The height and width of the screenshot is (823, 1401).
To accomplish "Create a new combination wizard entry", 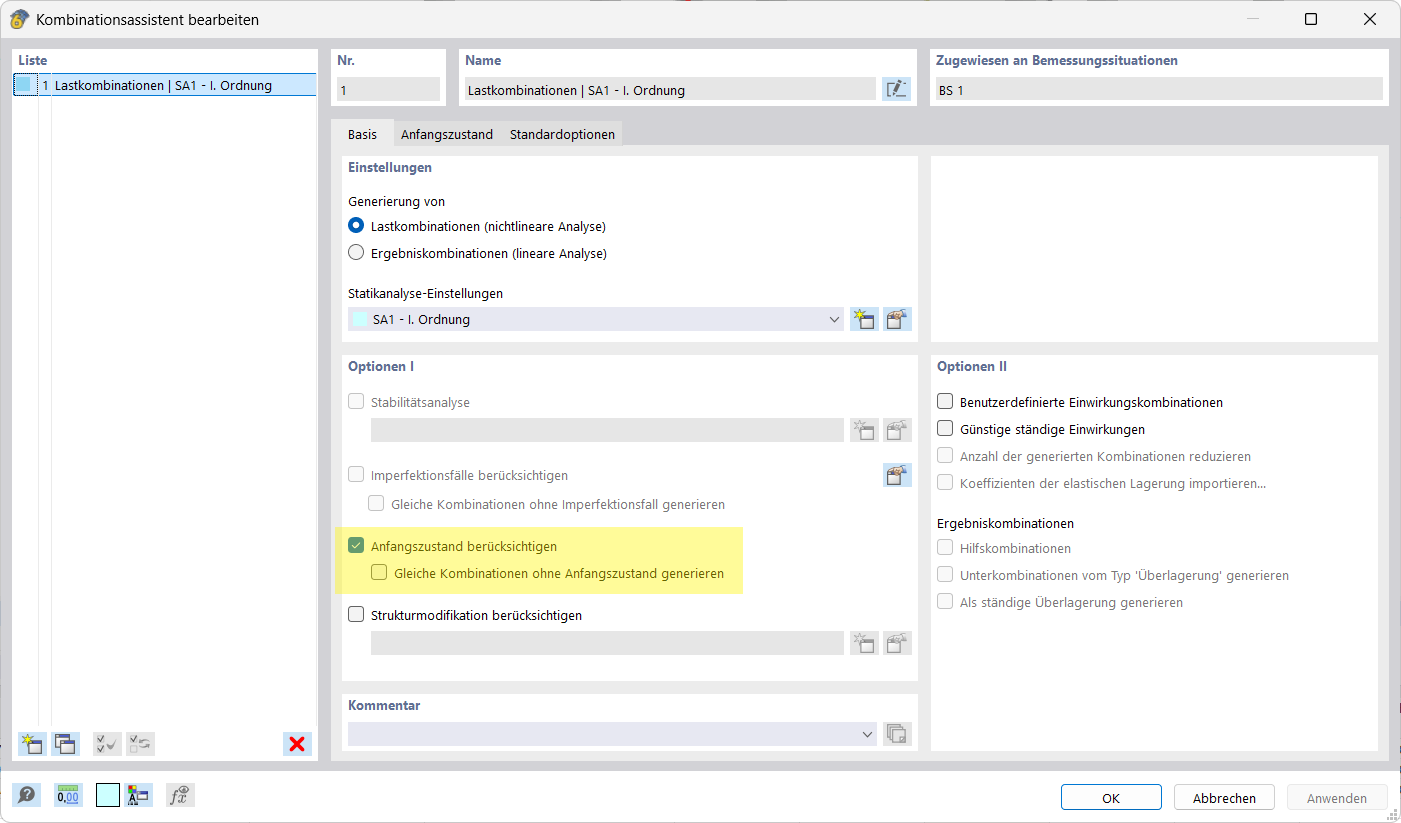I will point(31,744).
